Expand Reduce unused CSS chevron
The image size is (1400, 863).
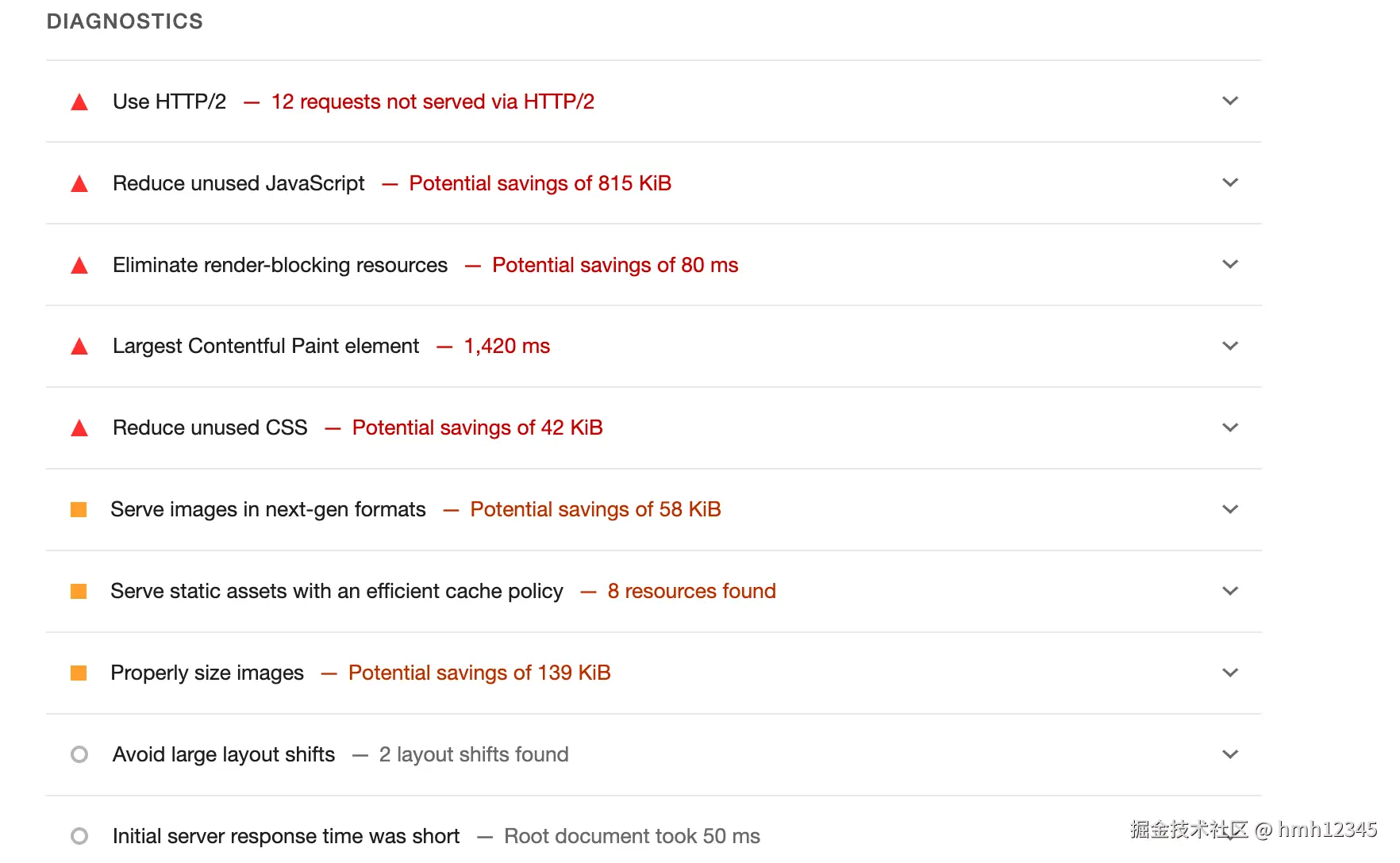pos(1230,428)
